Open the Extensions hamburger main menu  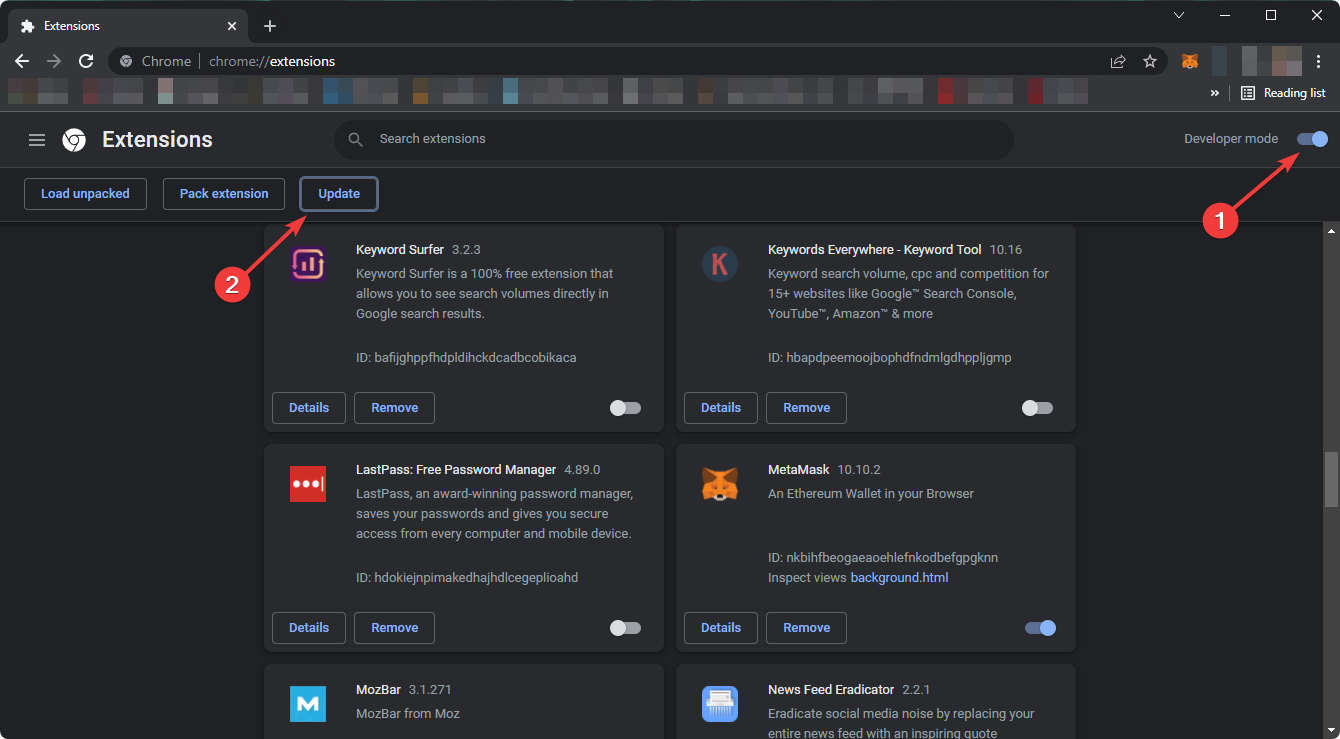coord(37,140)
